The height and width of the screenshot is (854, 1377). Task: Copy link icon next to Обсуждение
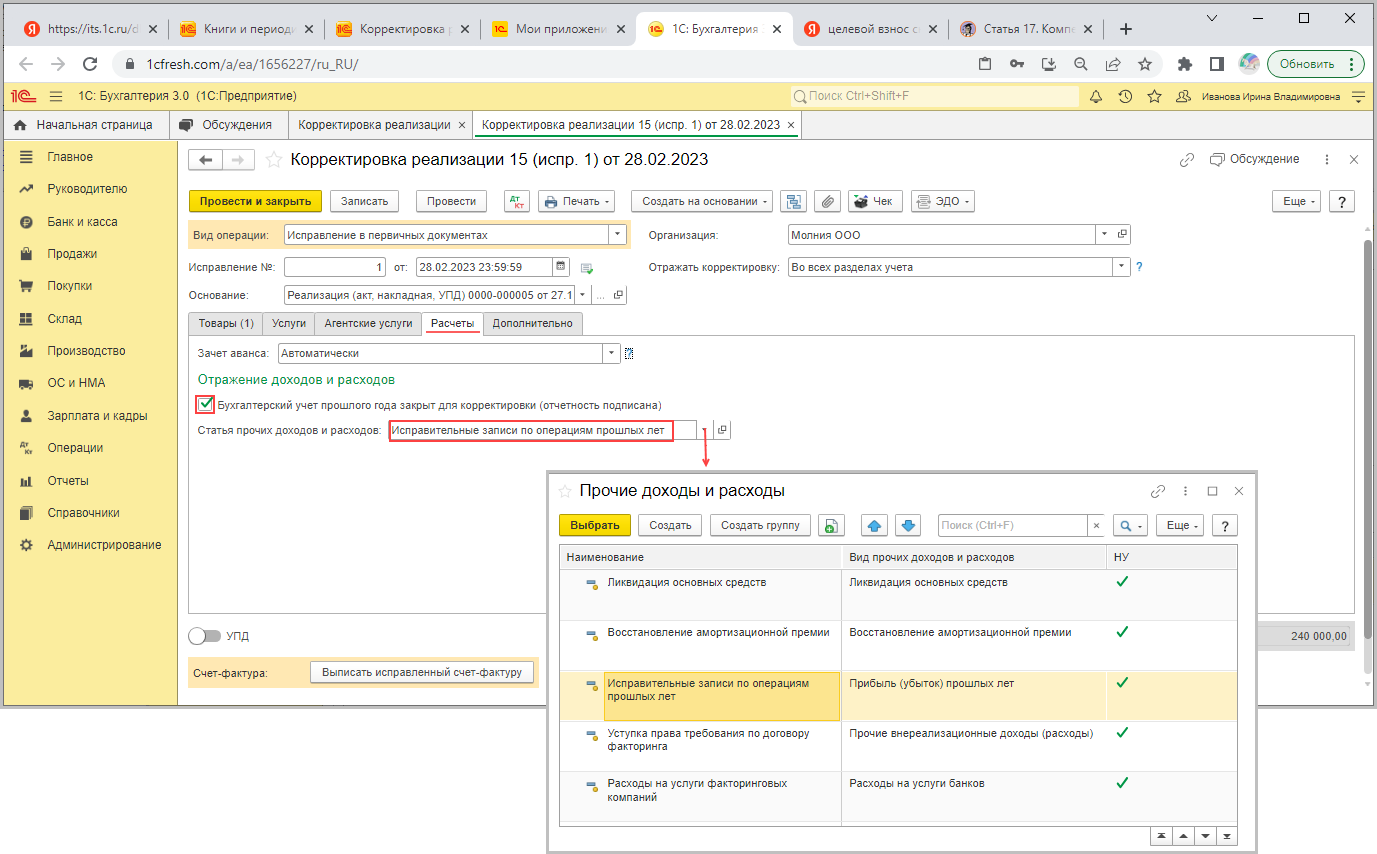point(1187,160)
